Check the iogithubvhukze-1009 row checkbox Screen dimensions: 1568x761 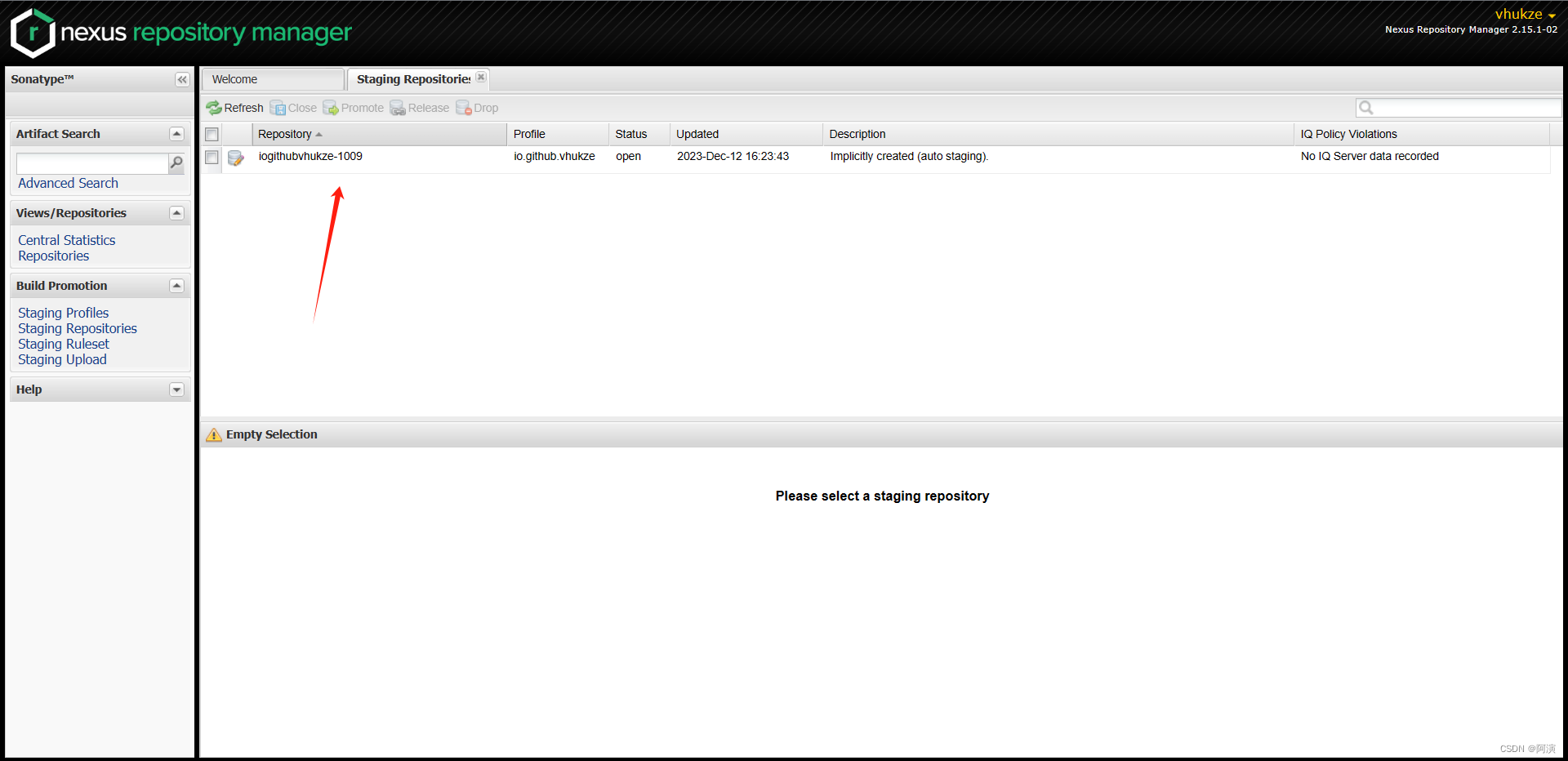click(x=212, y=157)
